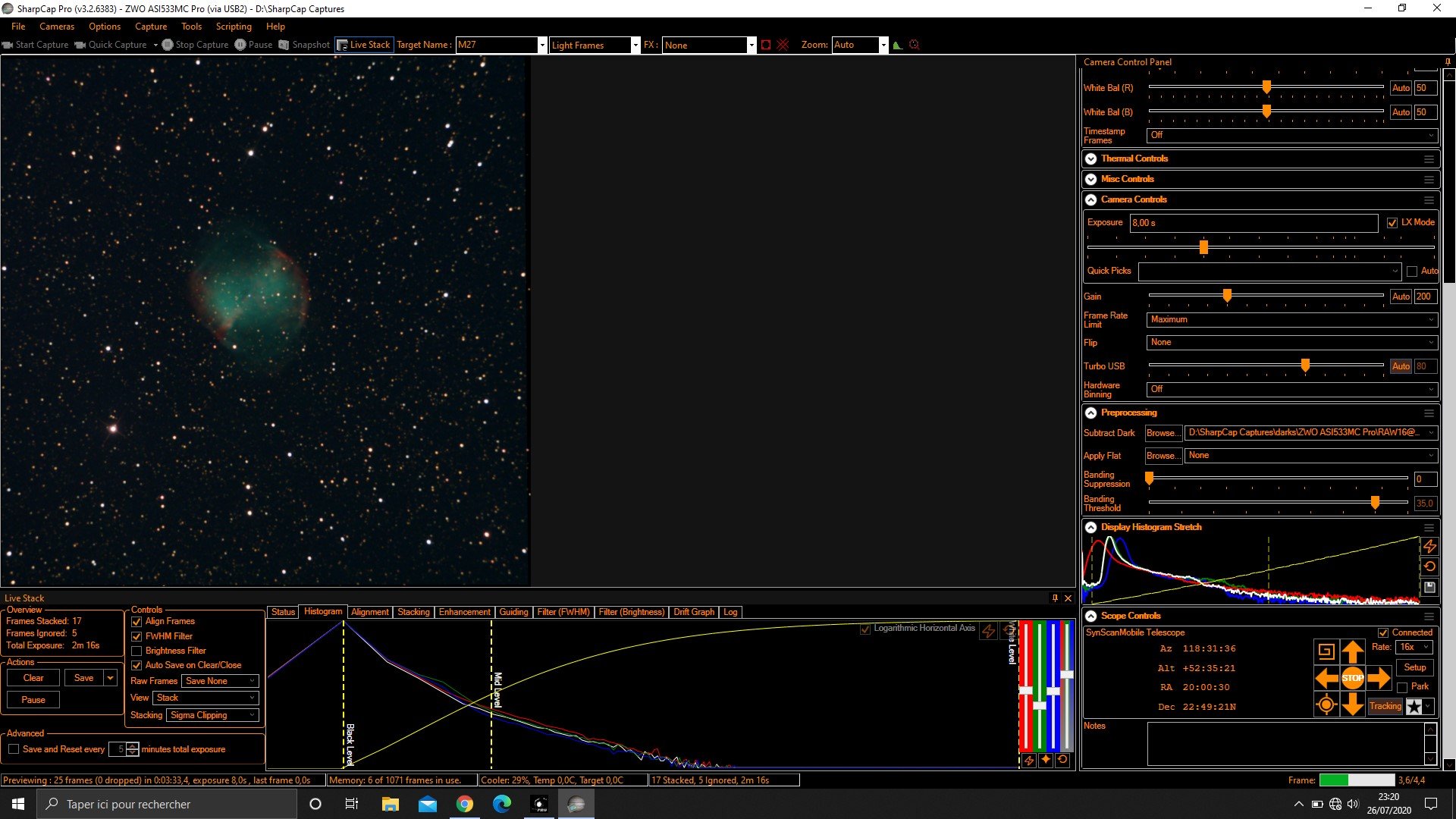Viewport: 1456px width, 819px height.
Task: Open the View dropdown set to Stack
Action: (206, 698)
